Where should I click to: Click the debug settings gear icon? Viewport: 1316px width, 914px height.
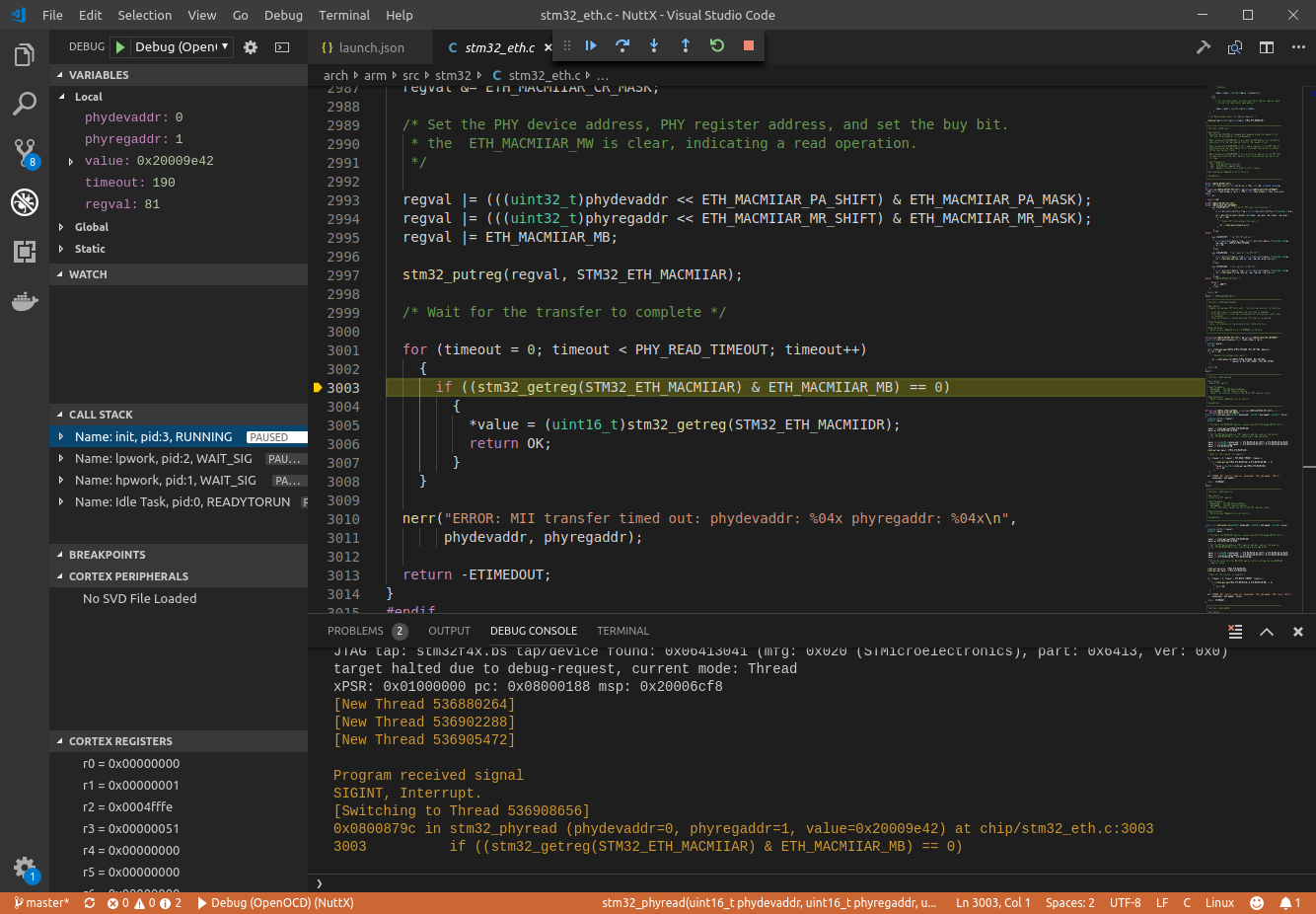[250, 45]
